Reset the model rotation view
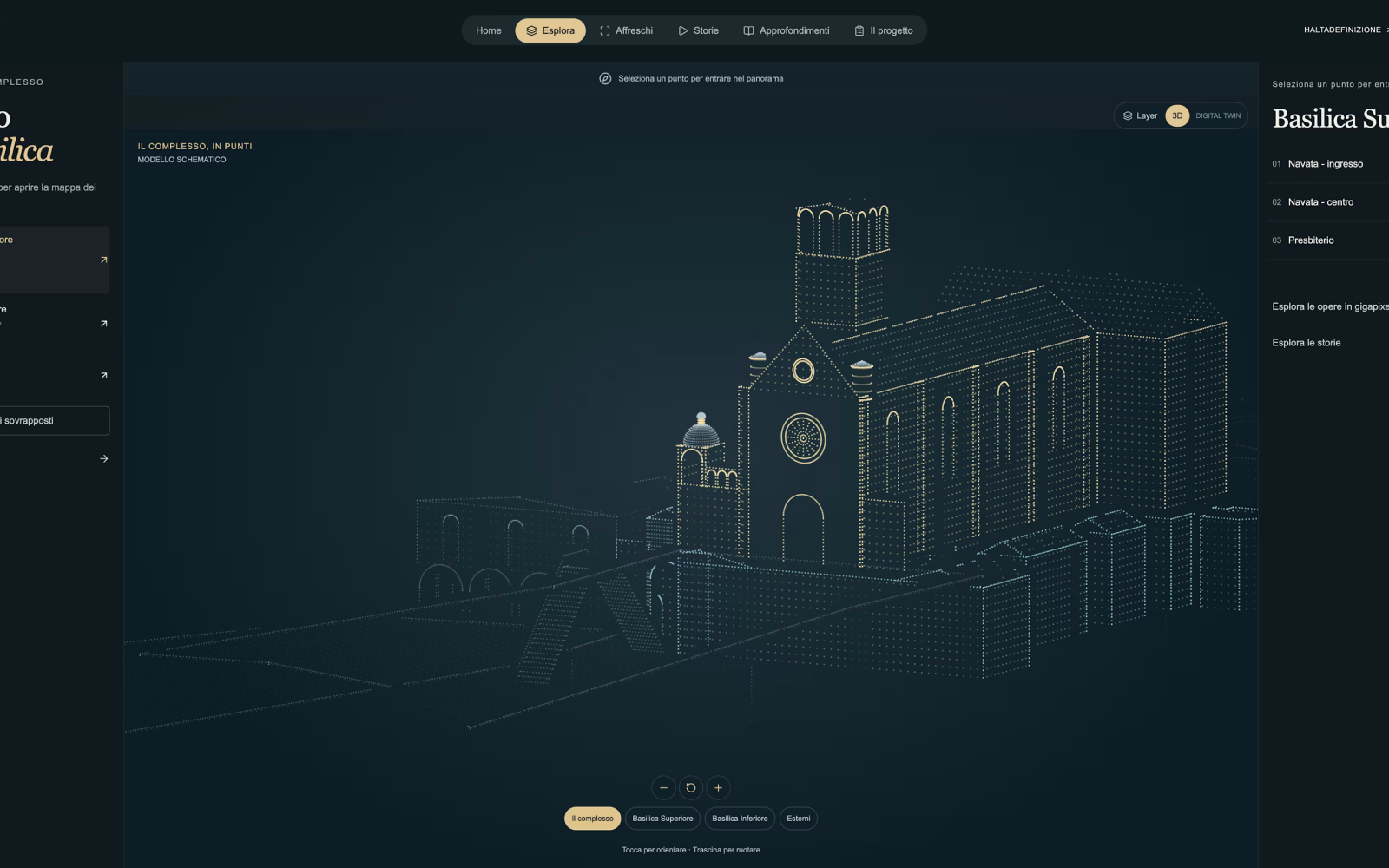The image size is (1389, 868). [x=691, y=788]
